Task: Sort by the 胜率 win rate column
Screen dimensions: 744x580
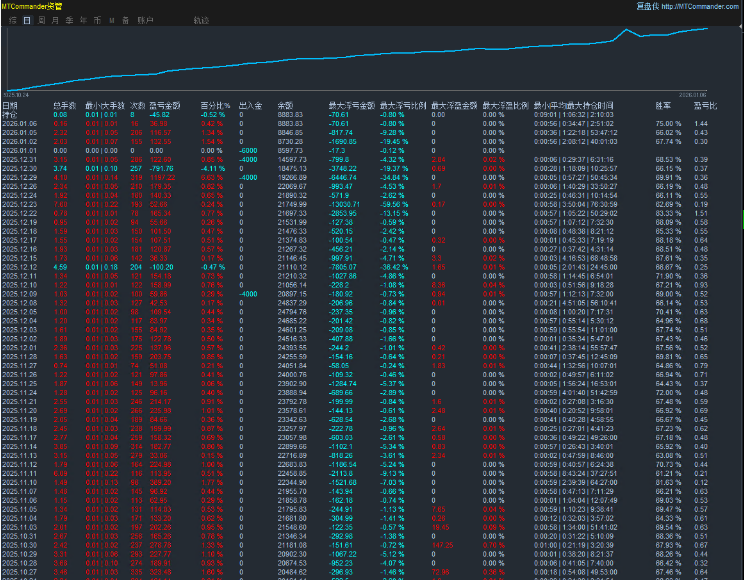Action: click(663, 105)
